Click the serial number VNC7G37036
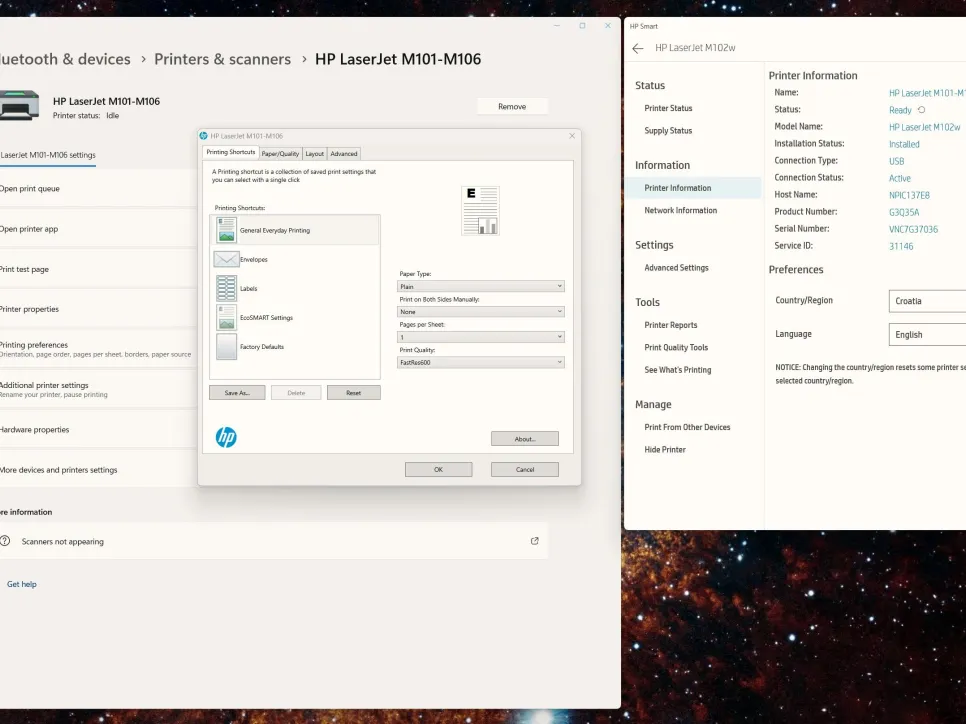 914,229
